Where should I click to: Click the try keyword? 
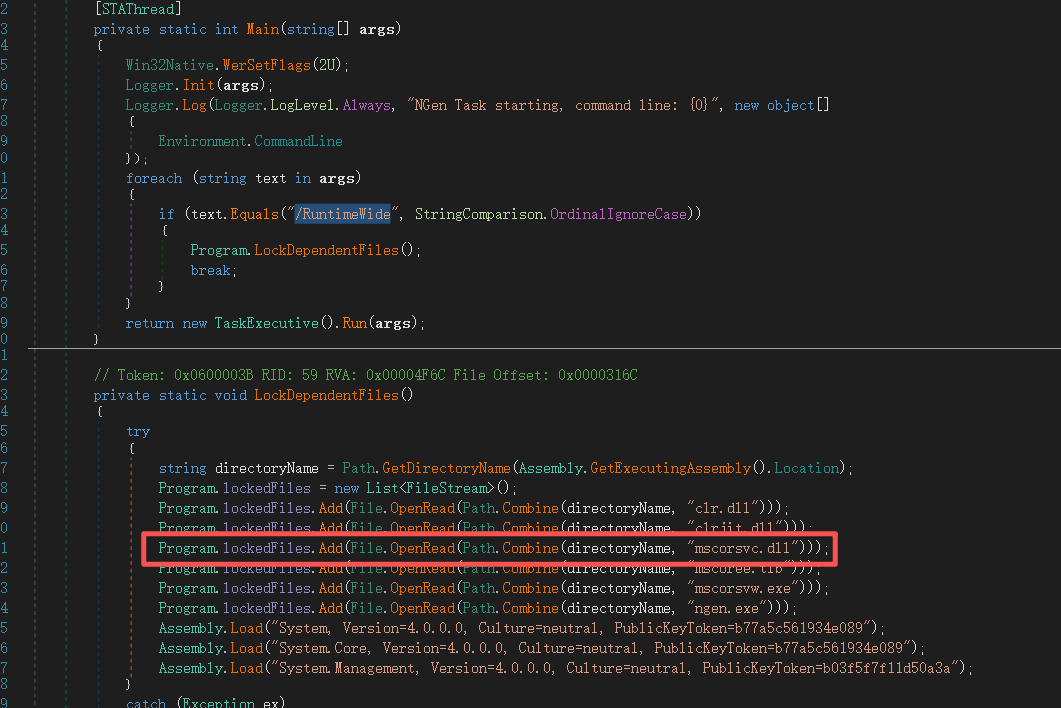tap(138, 432)
